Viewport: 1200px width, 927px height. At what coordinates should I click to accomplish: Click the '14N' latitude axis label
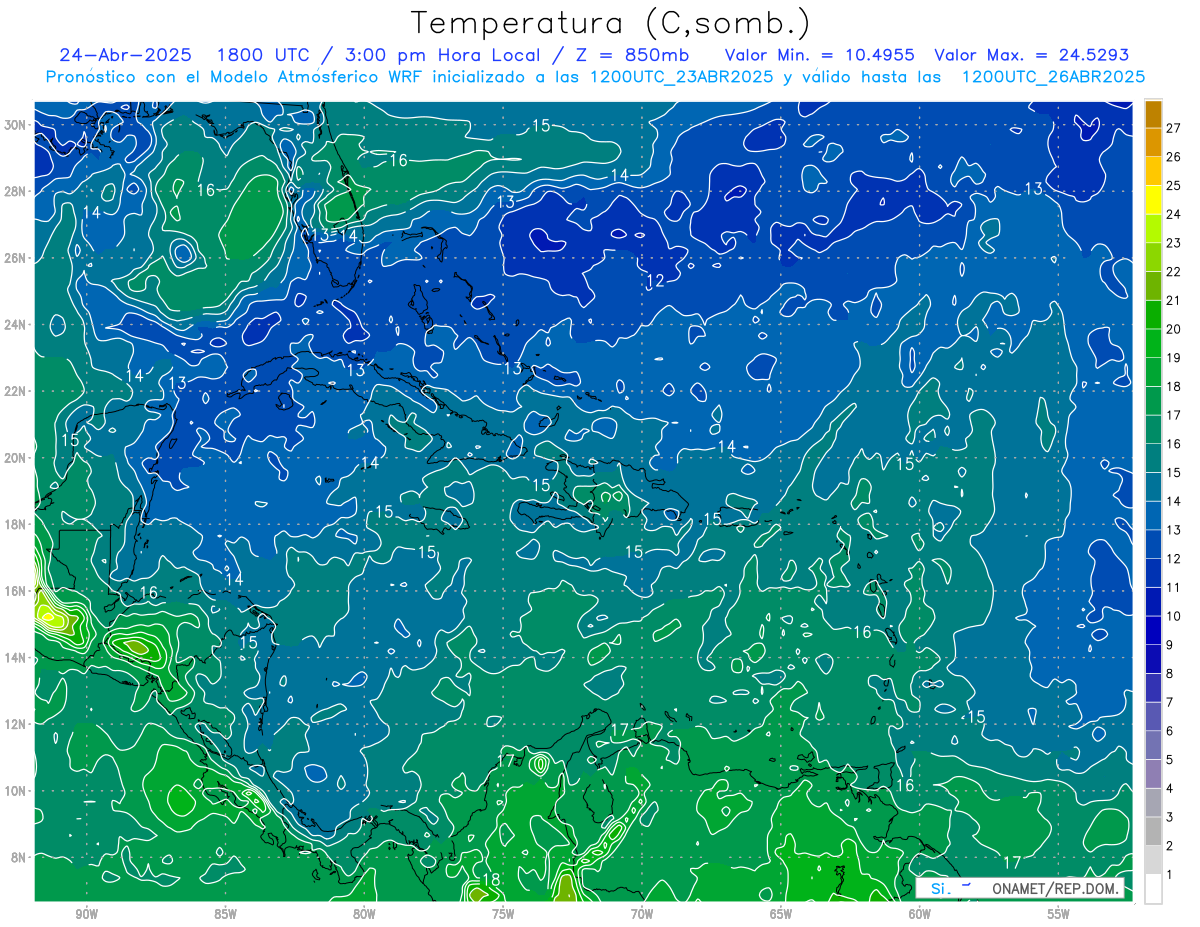(15, 657)
